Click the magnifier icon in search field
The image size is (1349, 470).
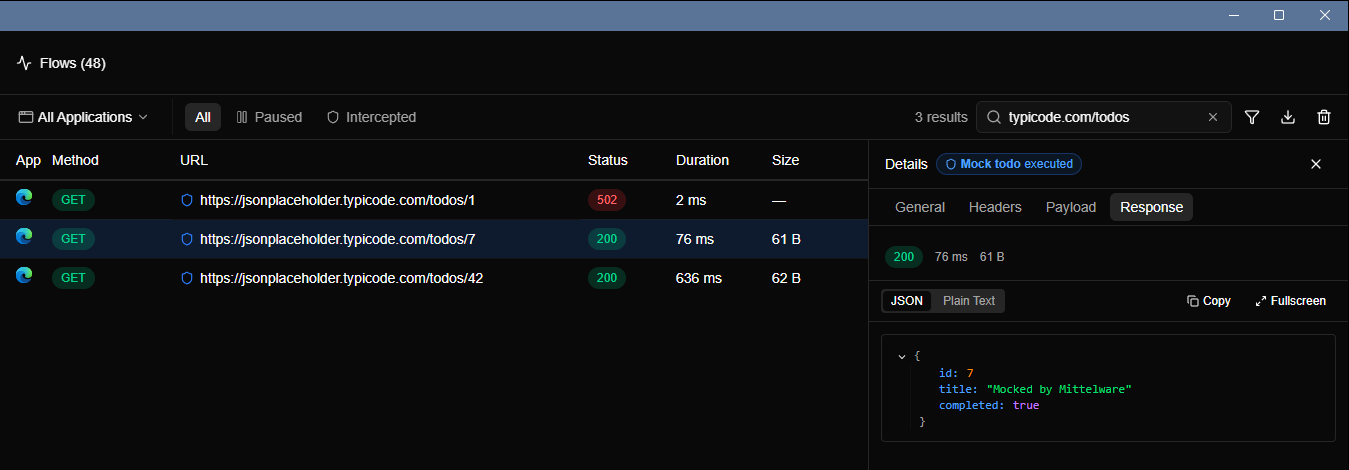point(994,117)
